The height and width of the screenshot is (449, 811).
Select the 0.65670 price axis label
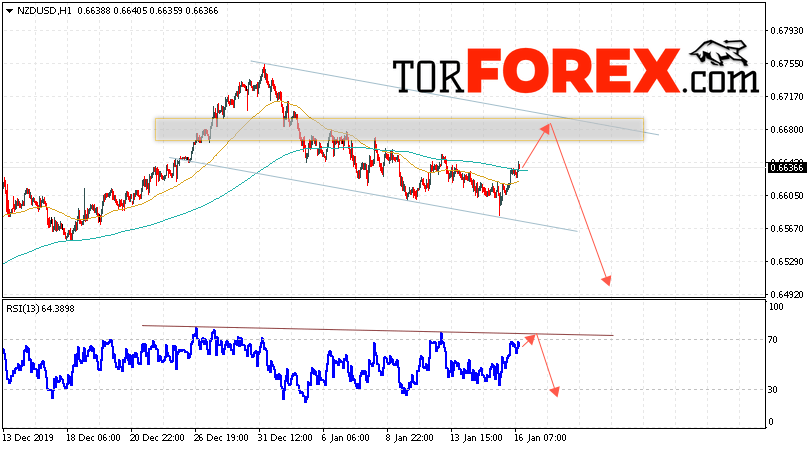tap(787, 229)
